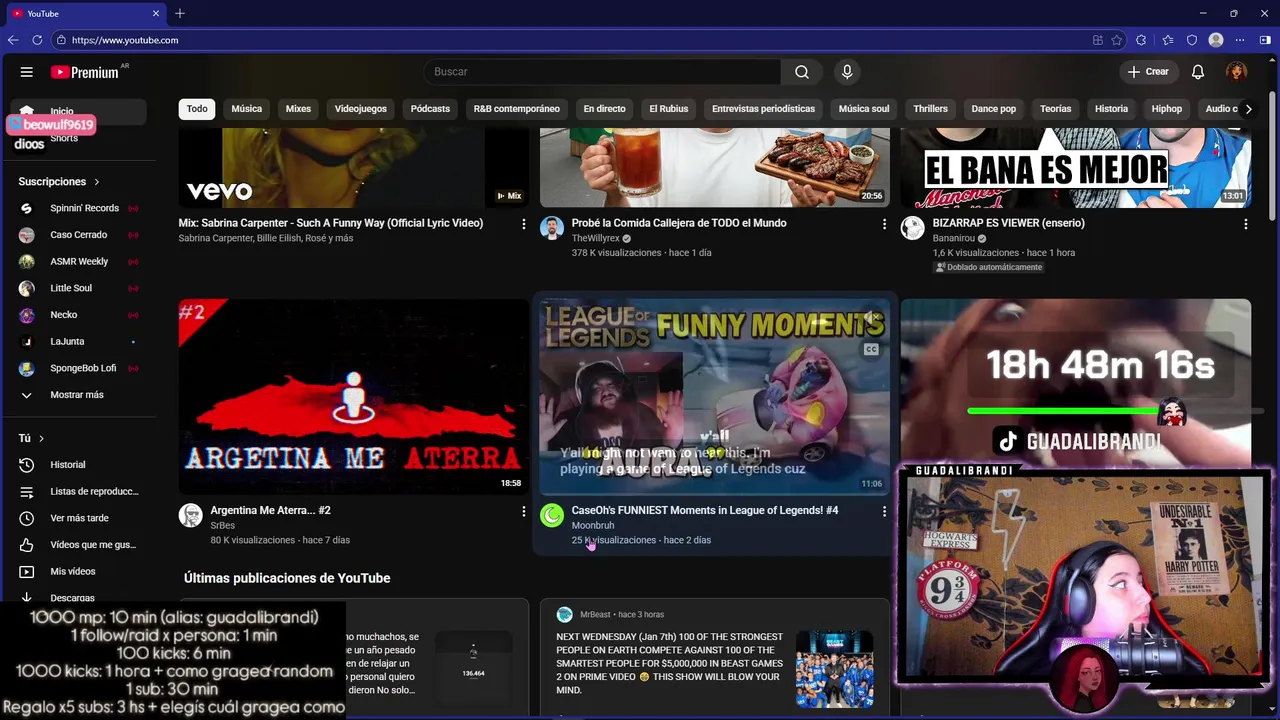Play League of Legends Funny Moments thumbnail
The height and width of the screenshot is (720, 1280).
[x=715, y=396]
